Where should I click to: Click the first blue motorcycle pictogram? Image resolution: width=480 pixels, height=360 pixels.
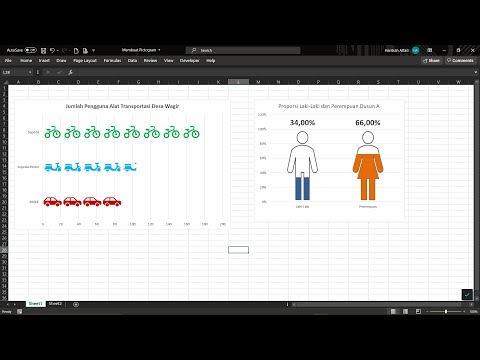click(x=53, y=167)
